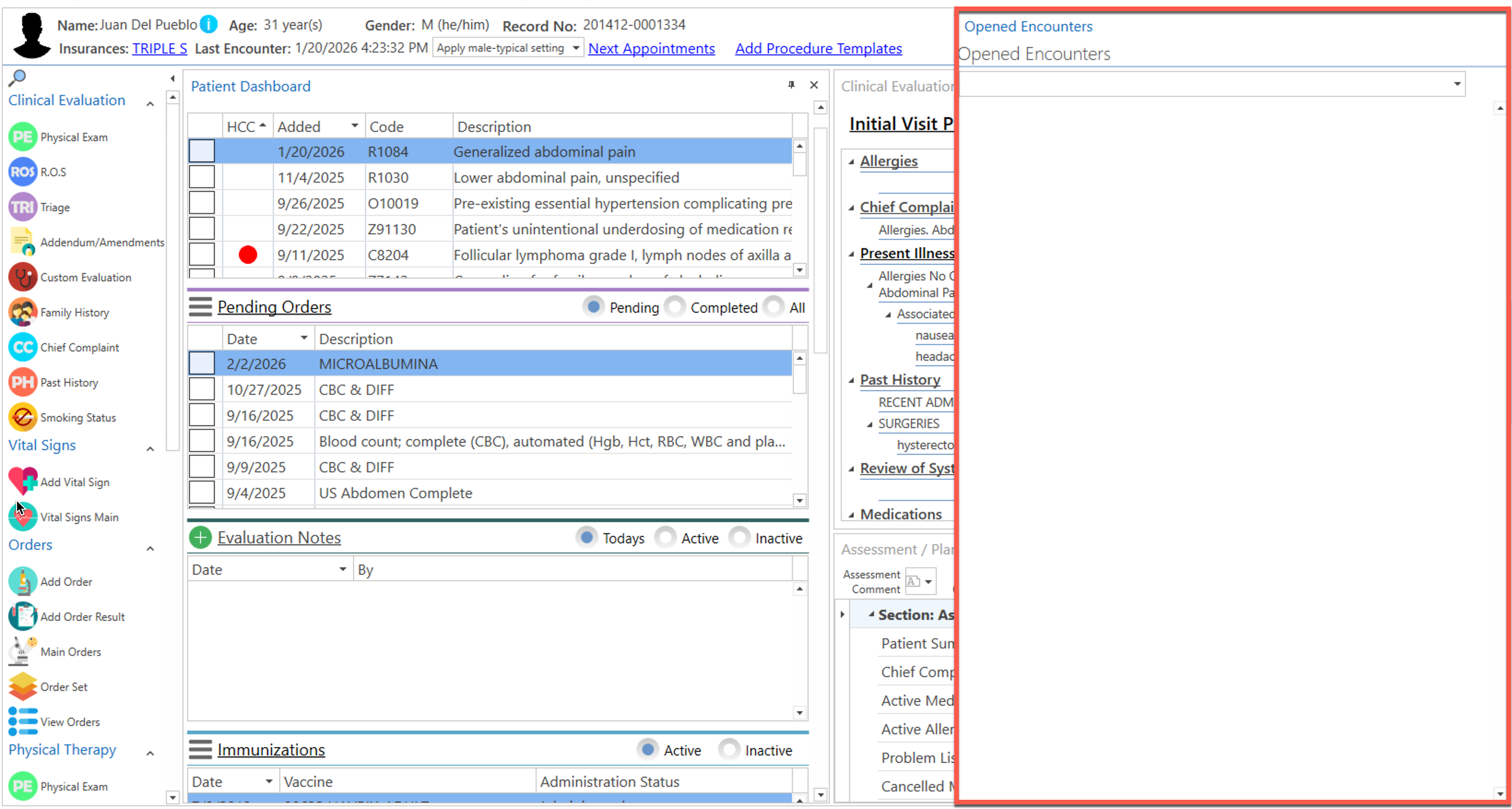Expand the Opened Encounters combo box
Image resolution: width=1512 pixels, height=809 pixels.
coord(1456,84)
